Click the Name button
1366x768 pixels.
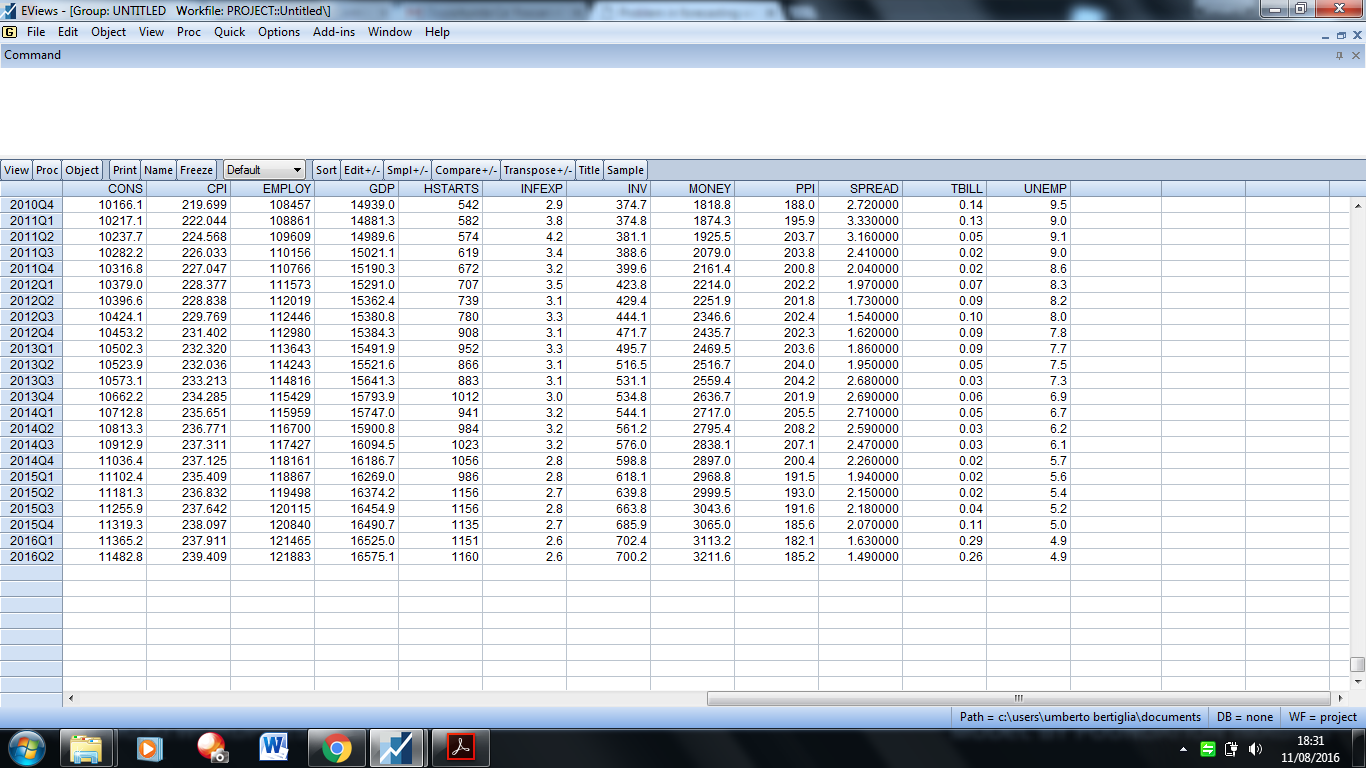(x=159, y=170)
